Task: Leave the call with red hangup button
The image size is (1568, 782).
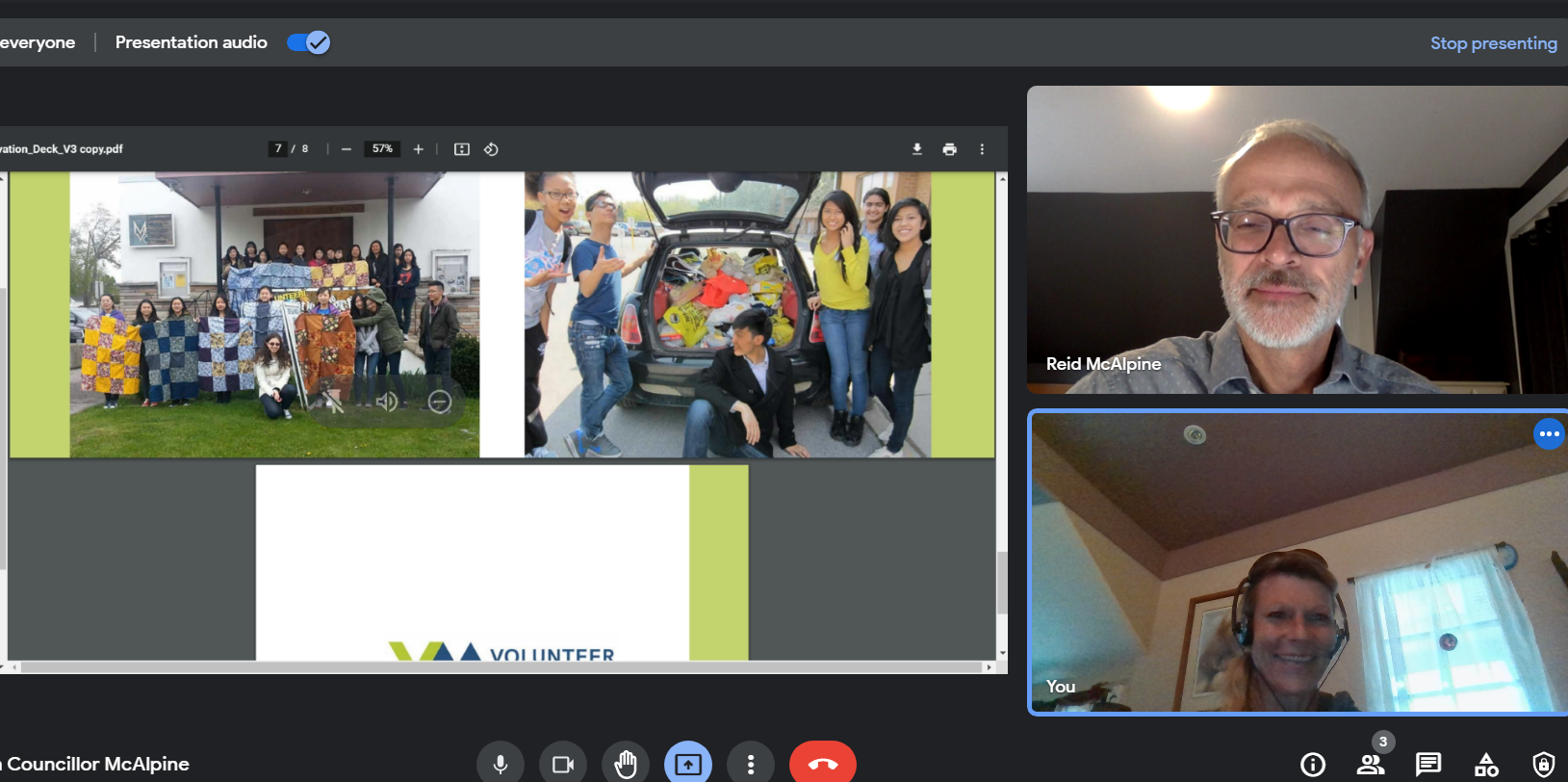Action: pos(823,765)
